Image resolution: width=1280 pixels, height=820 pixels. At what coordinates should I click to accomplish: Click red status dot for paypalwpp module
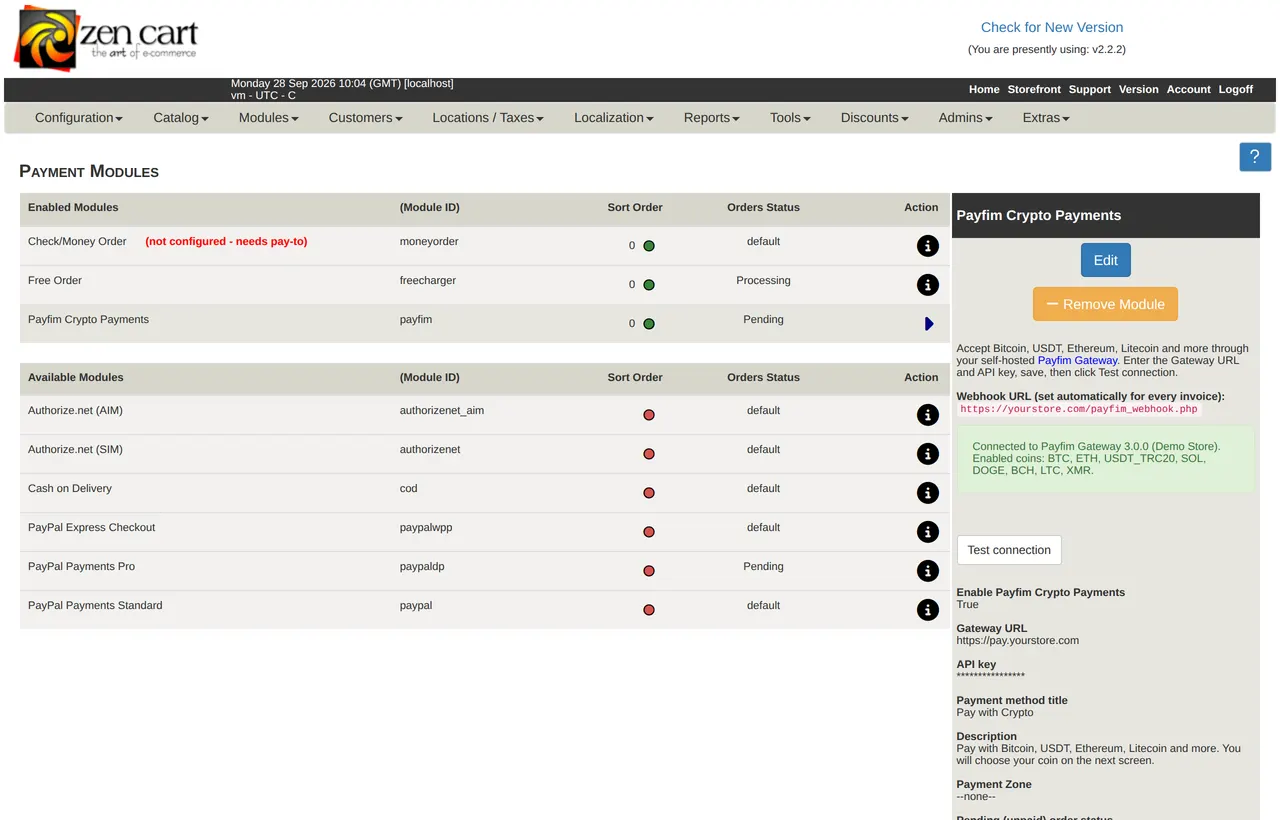649,532
